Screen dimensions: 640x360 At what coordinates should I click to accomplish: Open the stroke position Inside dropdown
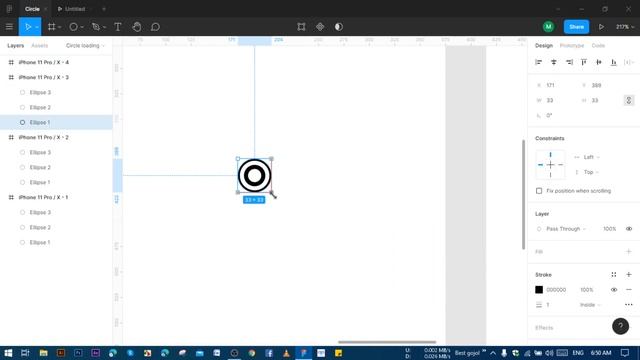(590, 305)
